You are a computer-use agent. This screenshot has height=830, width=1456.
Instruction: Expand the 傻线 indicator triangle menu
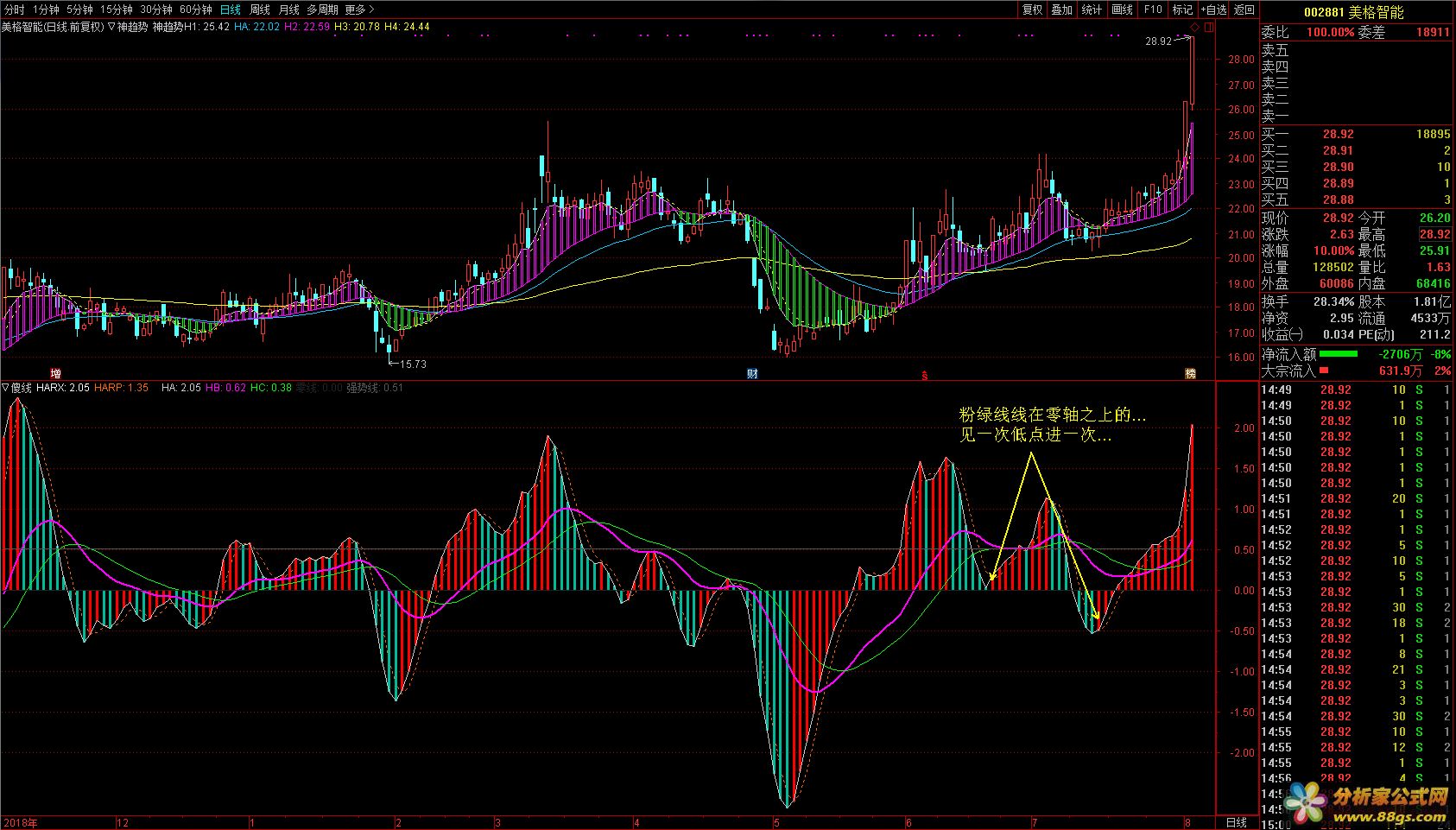pos(5,389)
